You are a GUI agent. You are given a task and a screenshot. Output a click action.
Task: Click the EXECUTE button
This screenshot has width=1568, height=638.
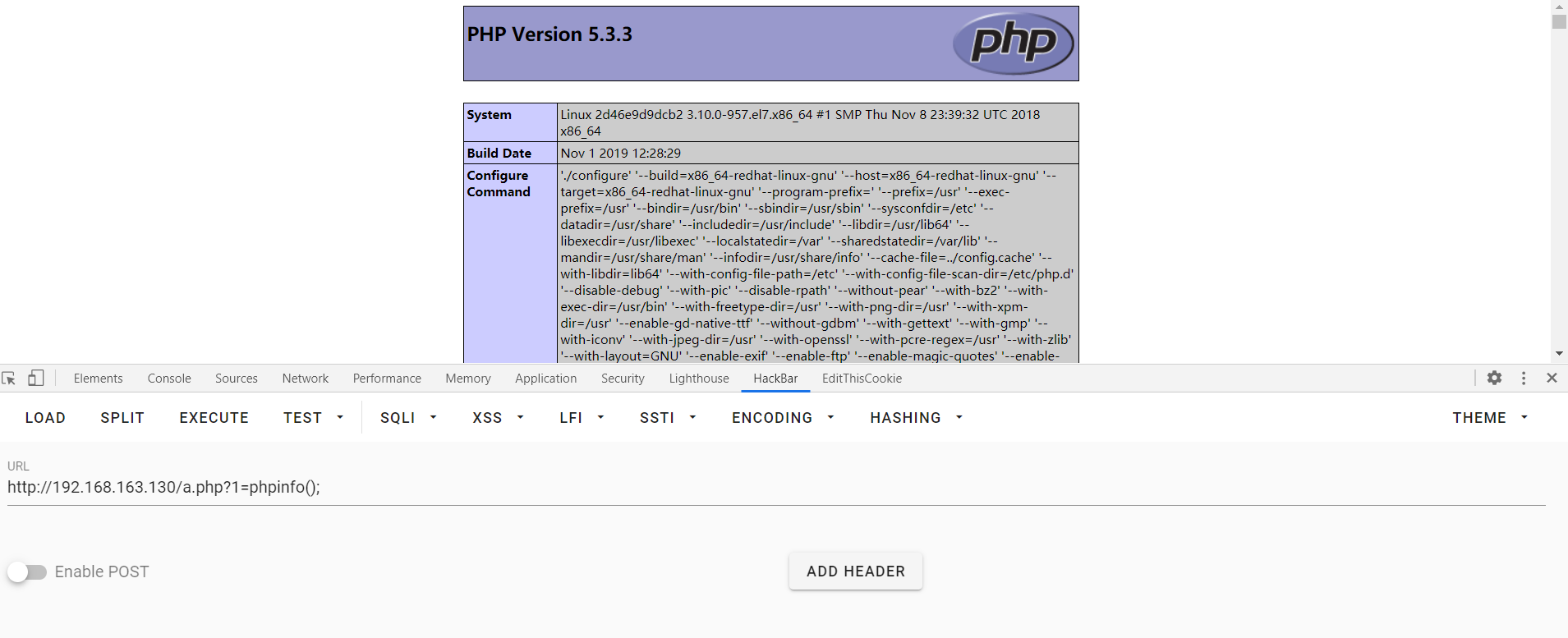pos(214,417)
